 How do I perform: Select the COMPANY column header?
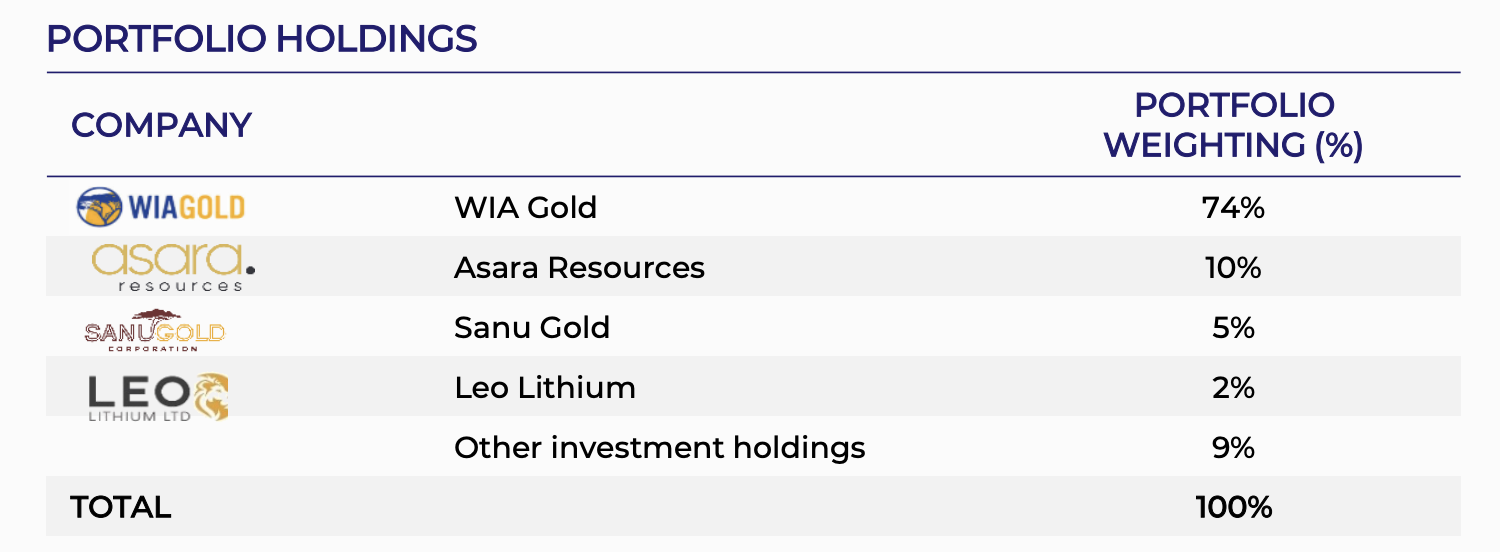(161, 126)
